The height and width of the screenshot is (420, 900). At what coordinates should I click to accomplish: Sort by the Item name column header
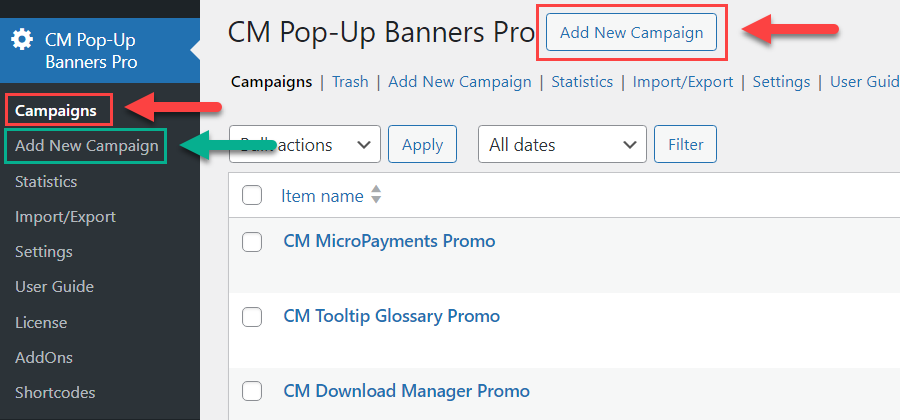pyautogui.click(x=322, y=196)
